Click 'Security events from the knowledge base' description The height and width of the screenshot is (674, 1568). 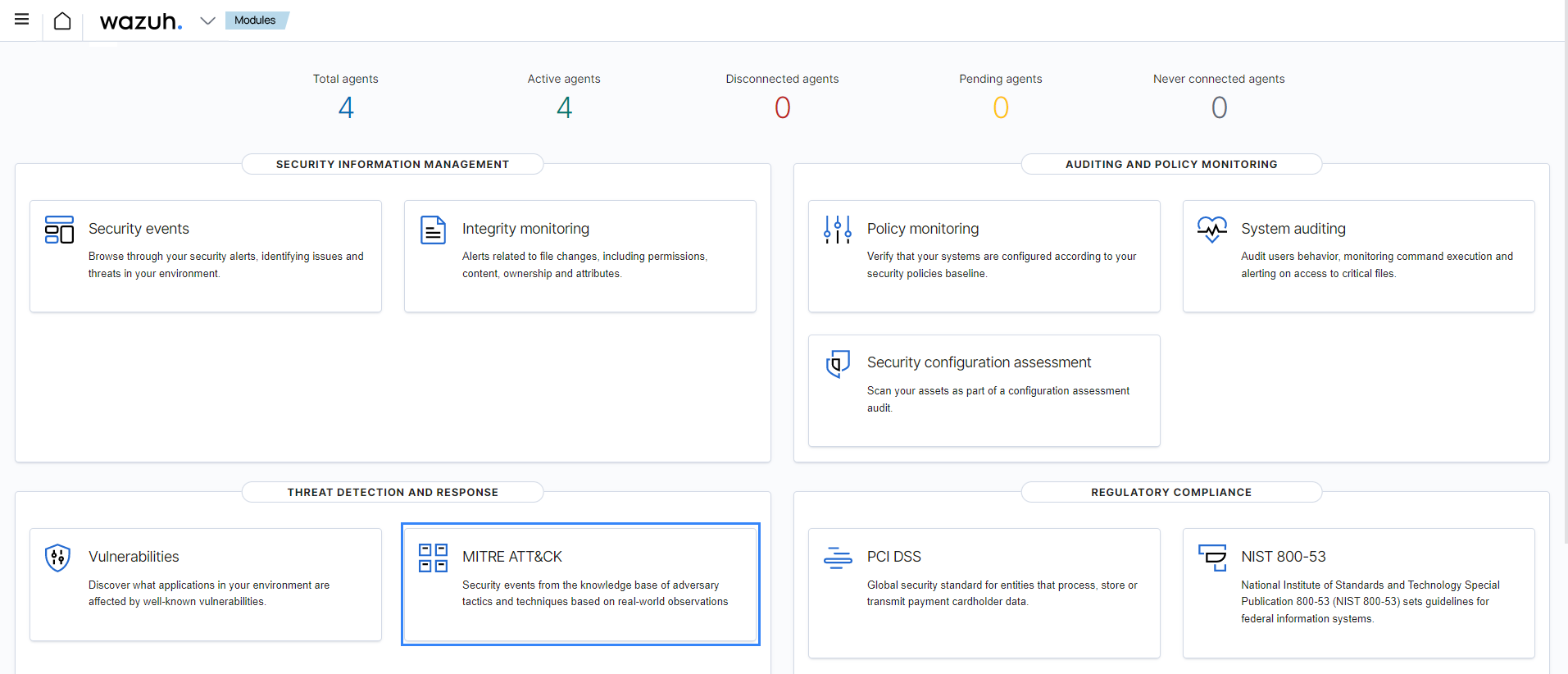(595, 593)
